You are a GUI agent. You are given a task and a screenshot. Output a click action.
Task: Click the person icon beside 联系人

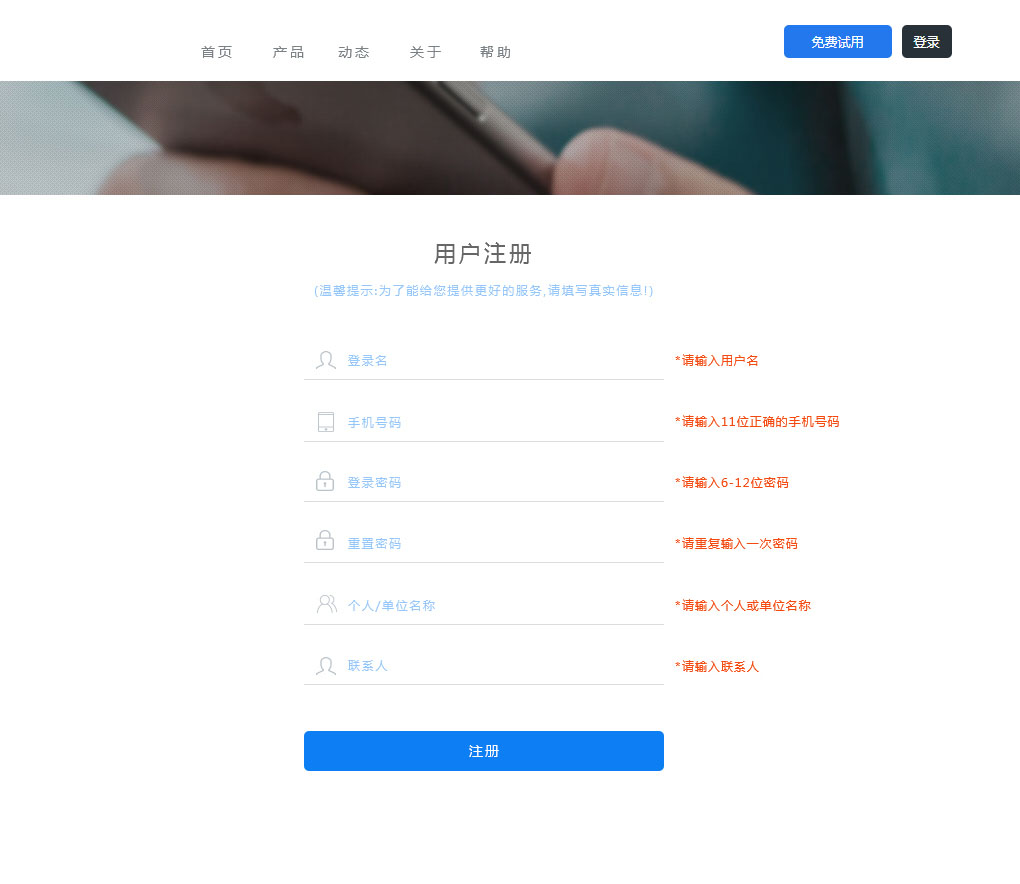tap(326, 665)
